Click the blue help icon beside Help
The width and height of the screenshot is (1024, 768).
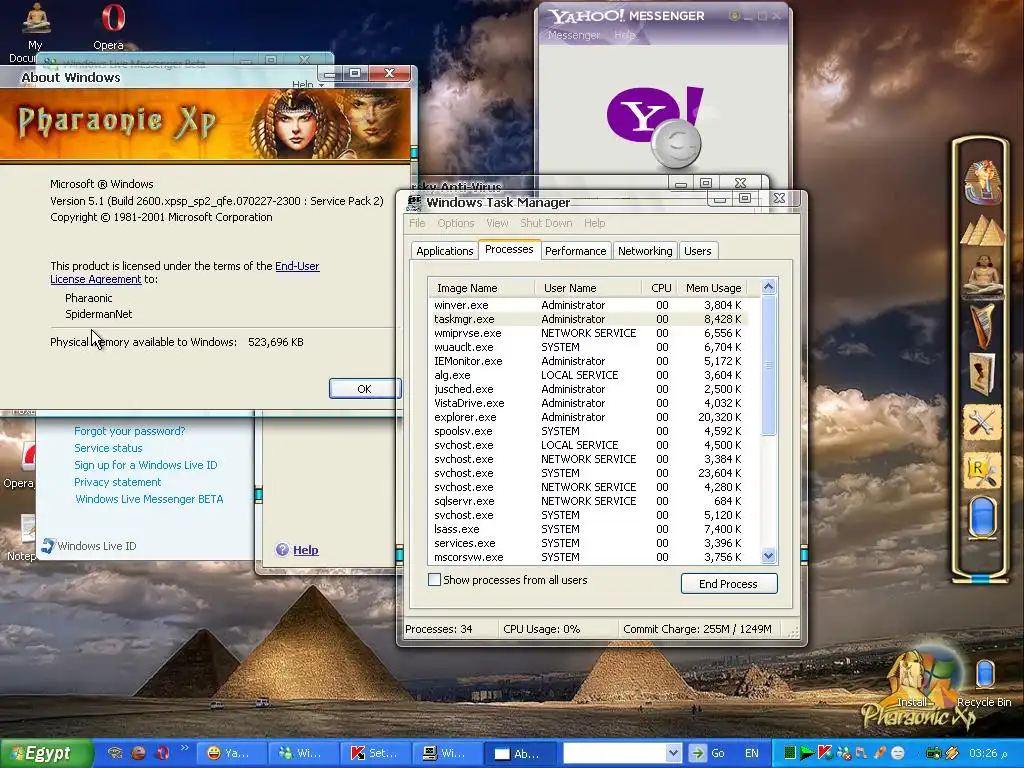coord(282,550)
